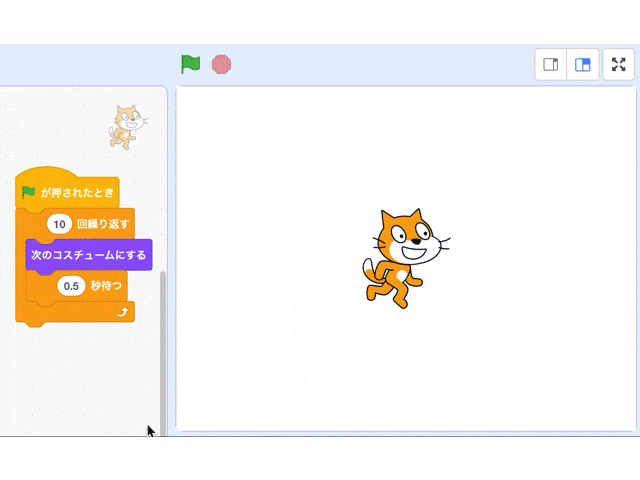This screenshot has width=640, height=480.
Task: Click the 0.5 seconds wait field
Action: [x=71, y=286]
